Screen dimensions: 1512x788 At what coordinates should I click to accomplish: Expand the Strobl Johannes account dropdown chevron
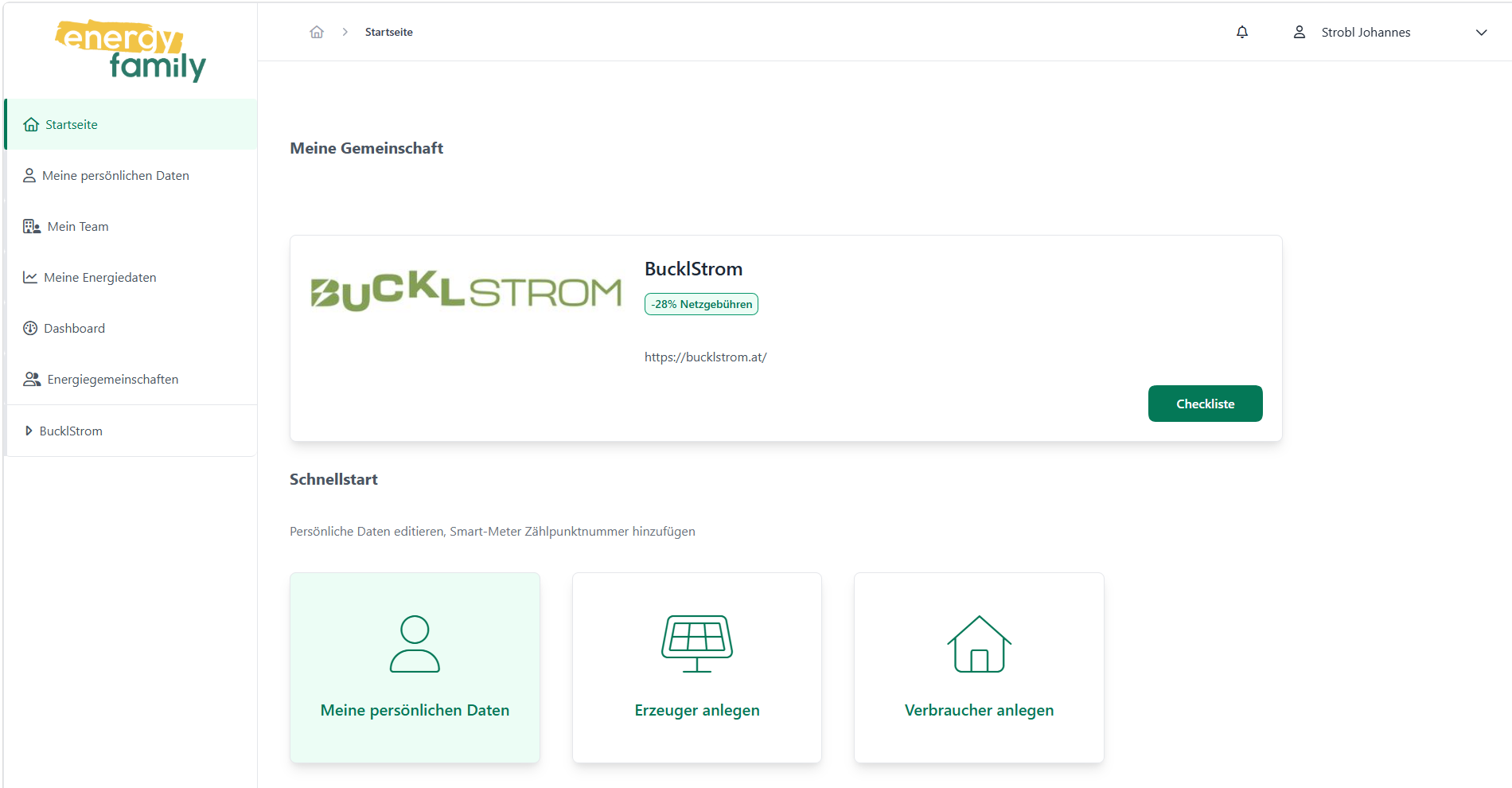(1481, 33)
